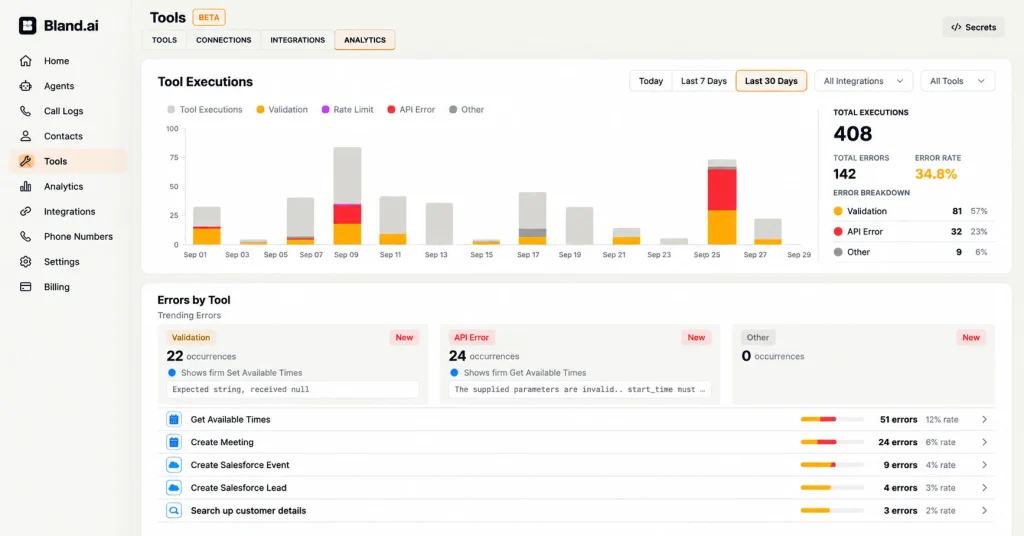Click the '12% rate' value

pyautogui.click(x=942, y=420)
